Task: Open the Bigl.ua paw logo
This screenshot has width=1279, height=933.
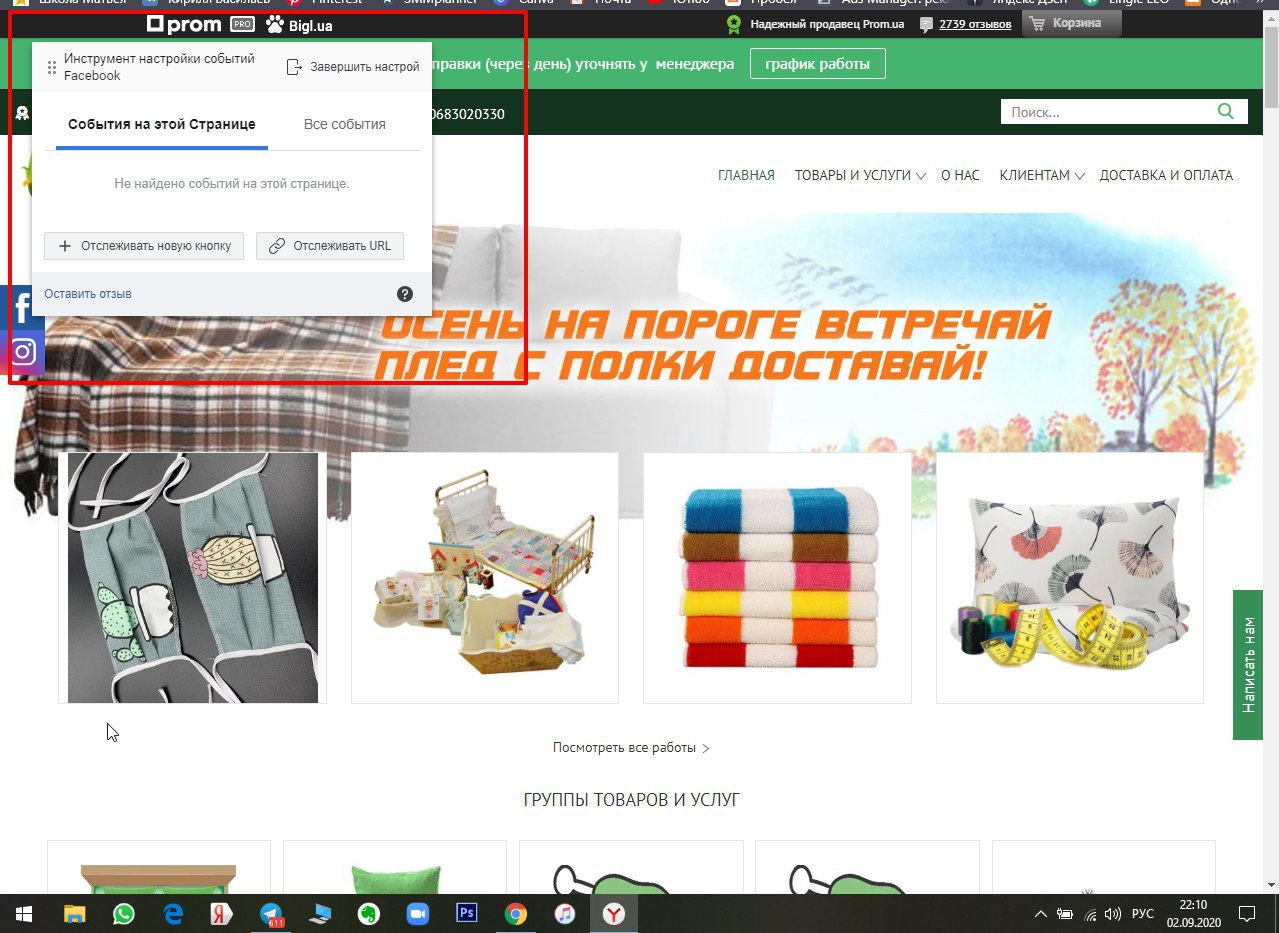Action: pyautogui.click(x=299, y=25)
